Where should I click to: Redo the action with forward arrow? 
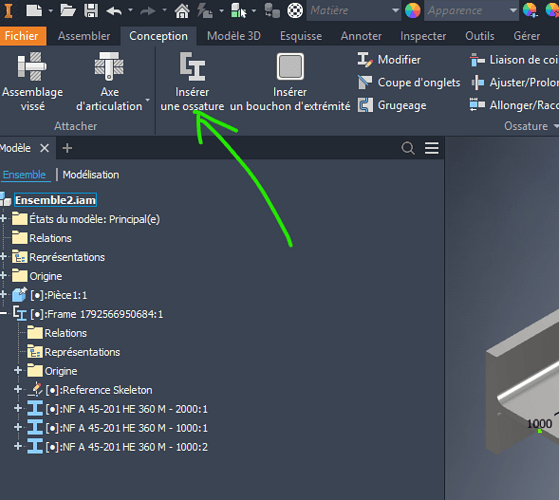tap(148, 11)
